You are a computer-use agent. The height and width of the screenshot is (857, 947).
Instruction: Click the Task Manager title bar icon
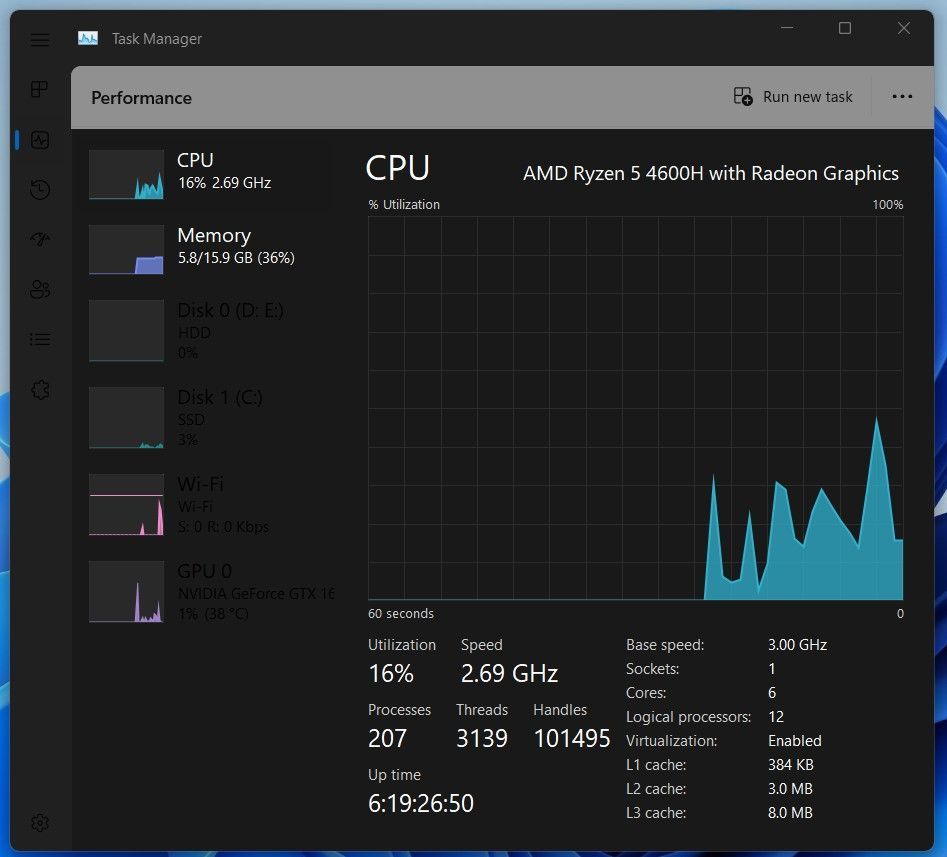pos(86,38)
